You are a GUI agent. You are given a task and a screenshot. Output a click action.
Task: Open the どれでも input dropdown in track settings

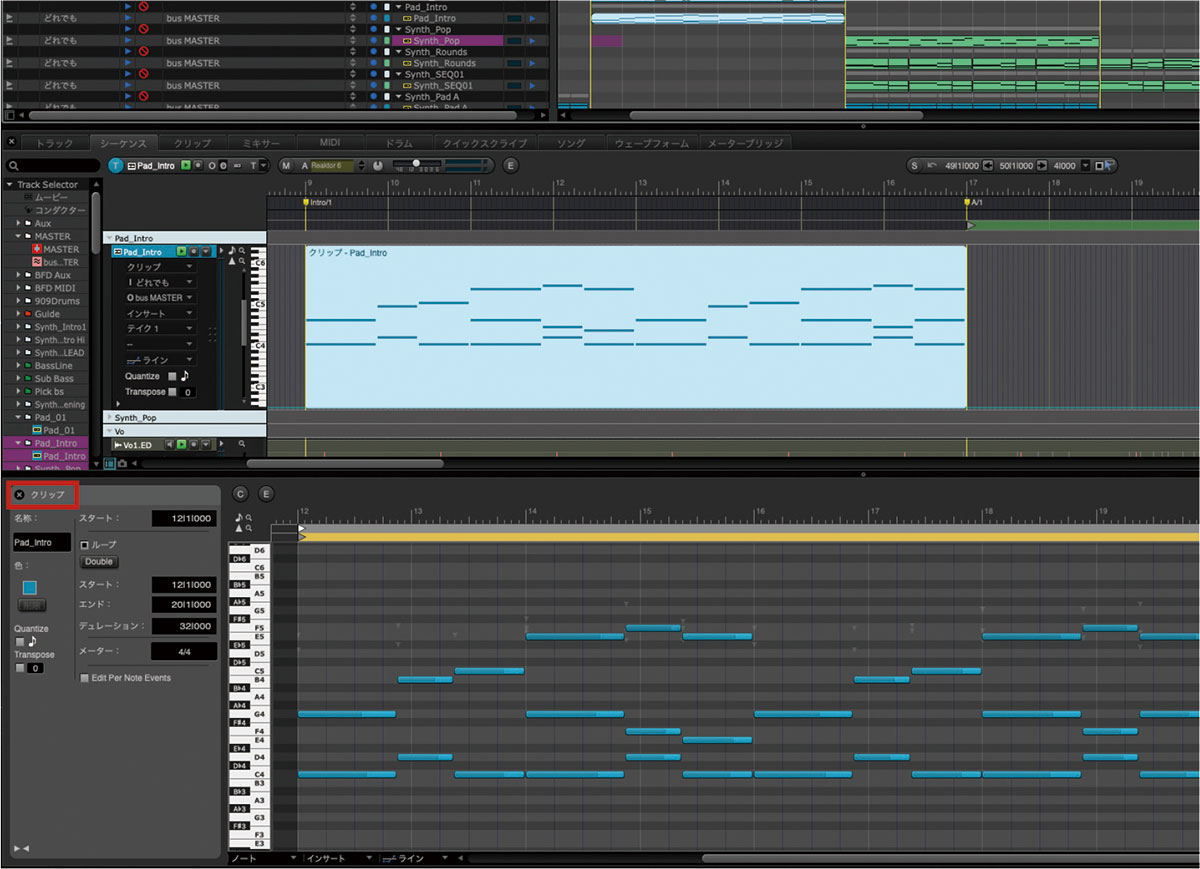click(159, 283)
